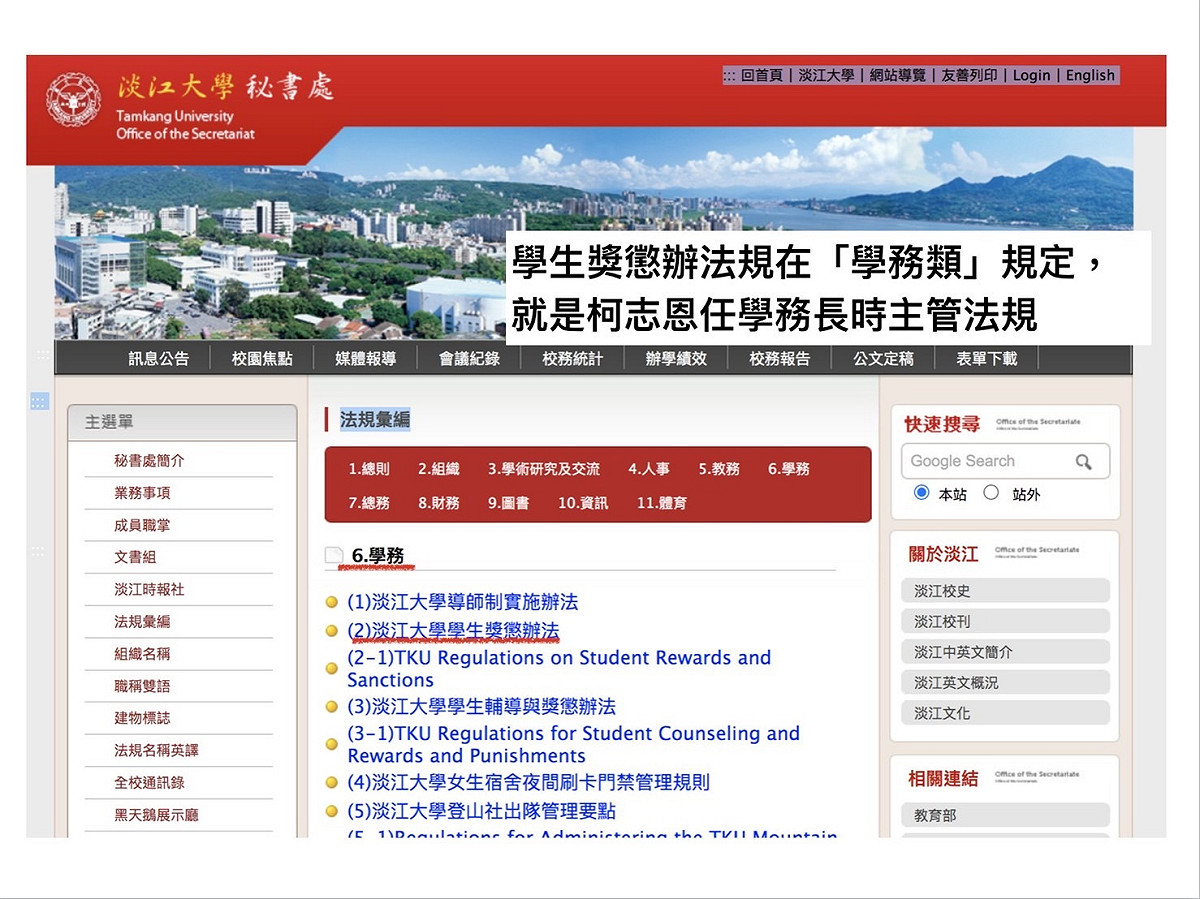
Task: Click the 主選單 sidebar header
Action: (x=182, y=422)
